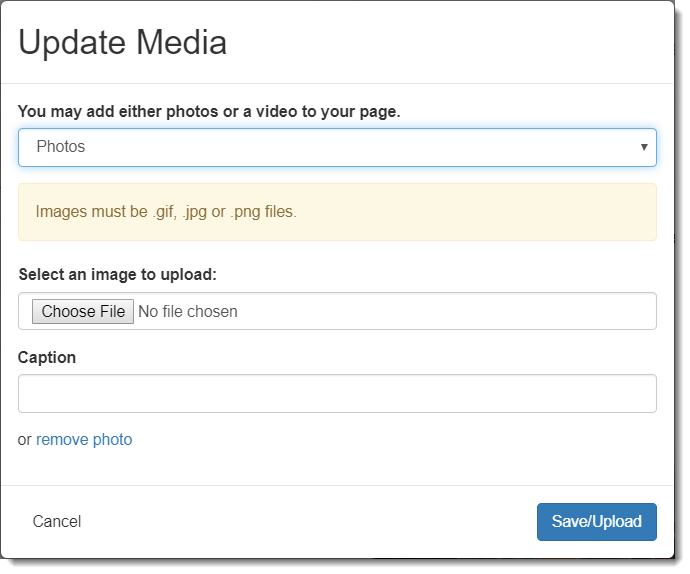Click the word 'or' before remove photo
This screenshot has width=690, height=574.
[25, 440]
